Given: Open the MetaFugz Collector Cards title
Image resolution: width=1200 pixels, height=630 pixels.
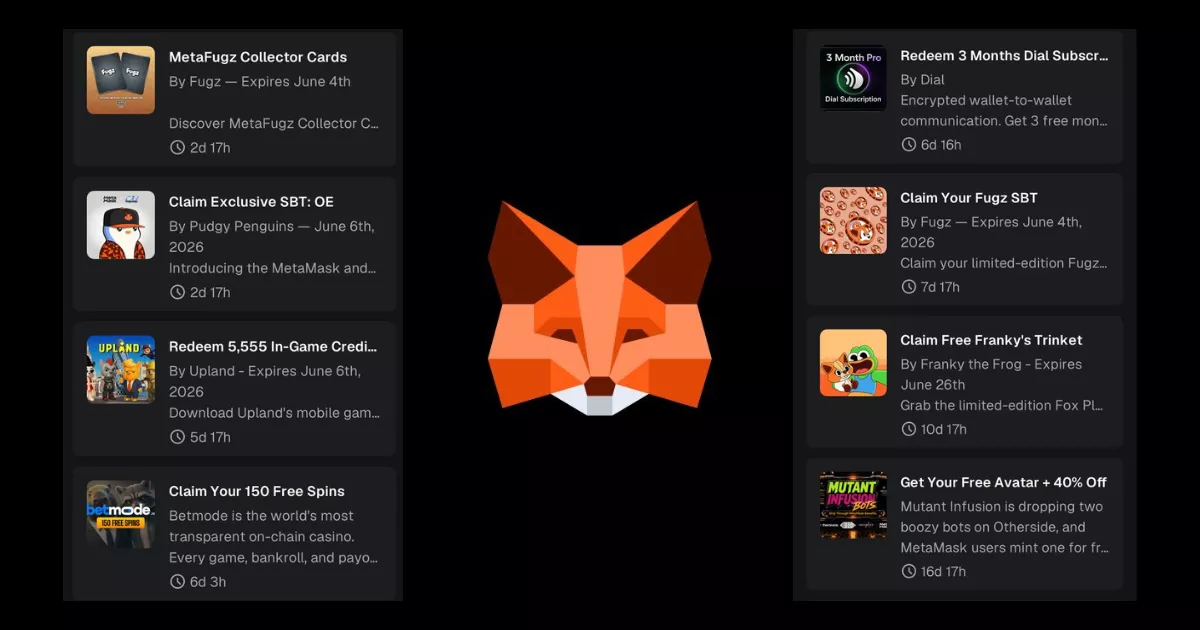Looking at the screenshot, I should point(258,57).
